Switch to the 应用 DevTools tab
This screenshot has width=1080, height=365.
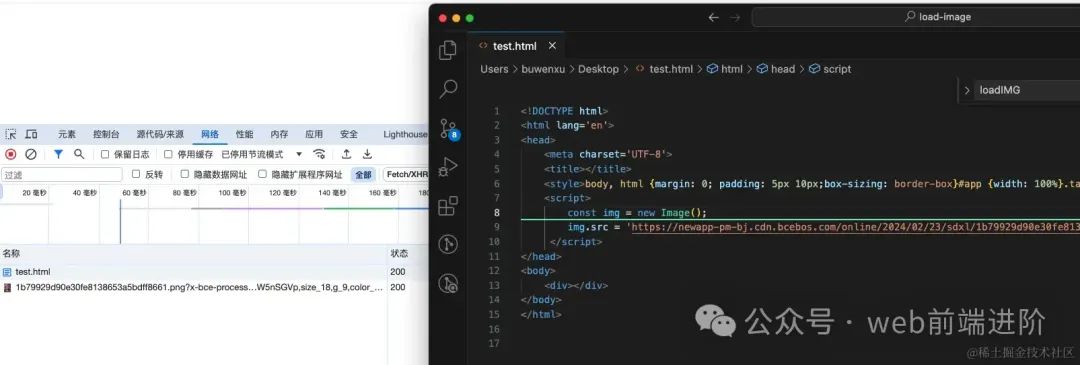click(314, 134)
